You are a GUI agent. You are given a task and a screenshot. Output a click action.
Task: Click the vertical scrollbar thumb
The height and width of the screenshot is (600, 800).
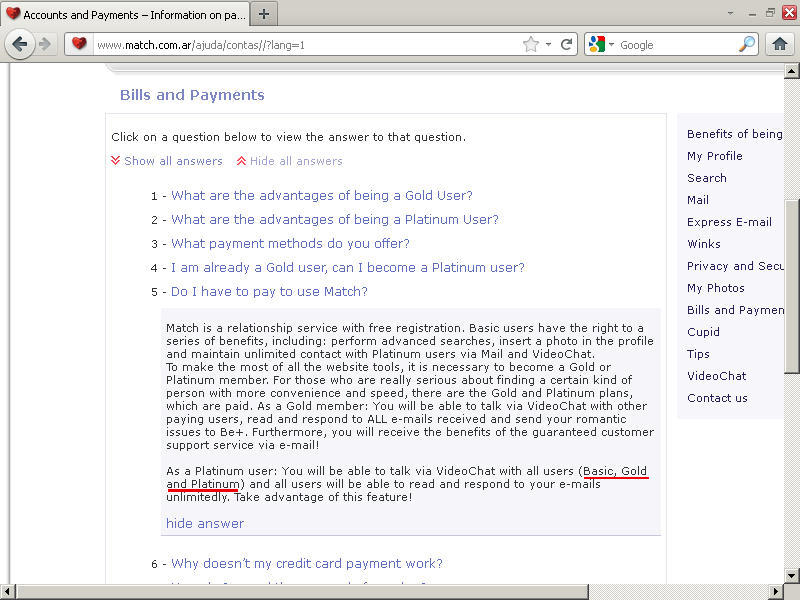coord(791,286)
